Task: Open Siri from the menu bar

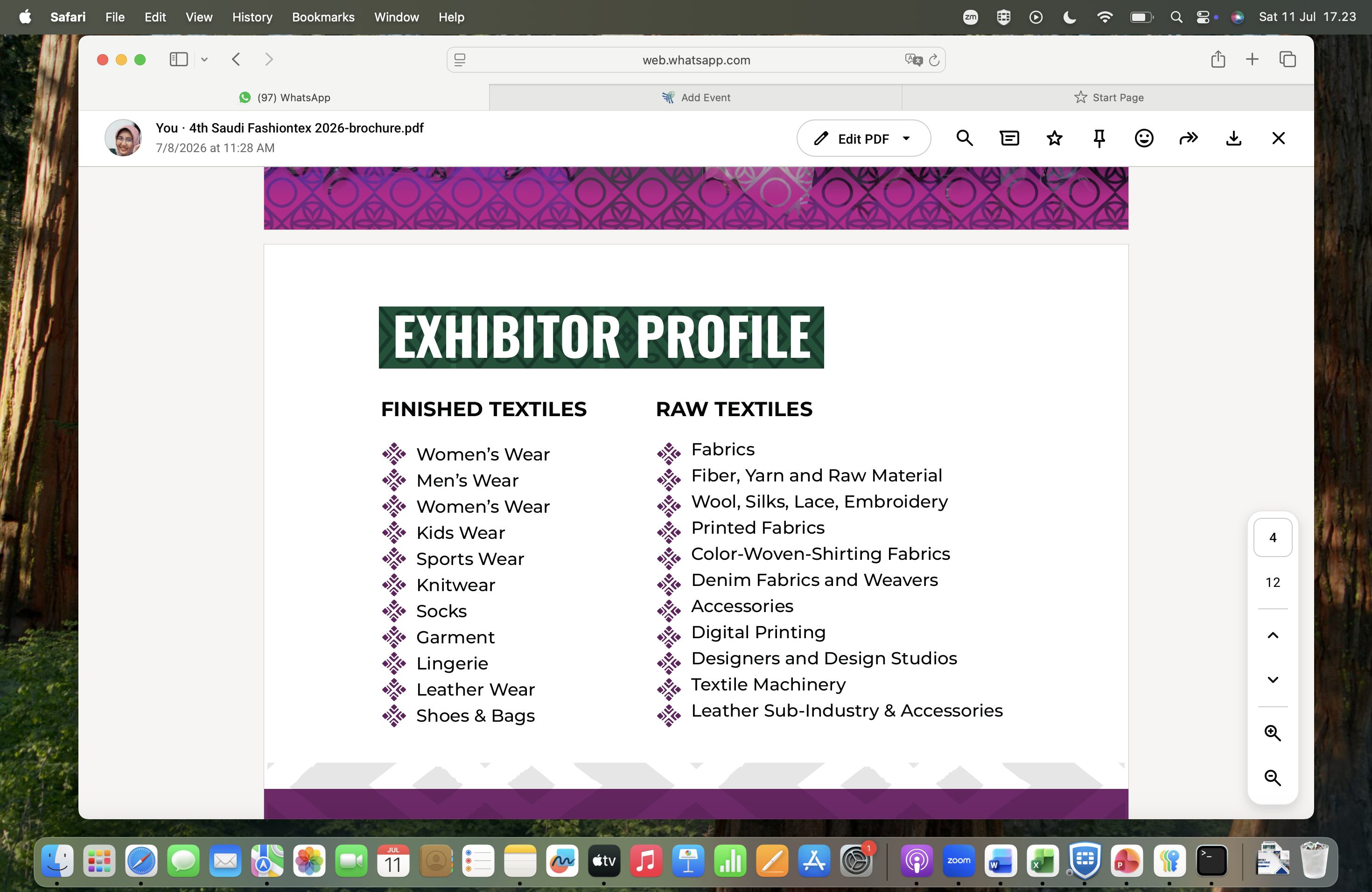Action: coord(1237,17)
